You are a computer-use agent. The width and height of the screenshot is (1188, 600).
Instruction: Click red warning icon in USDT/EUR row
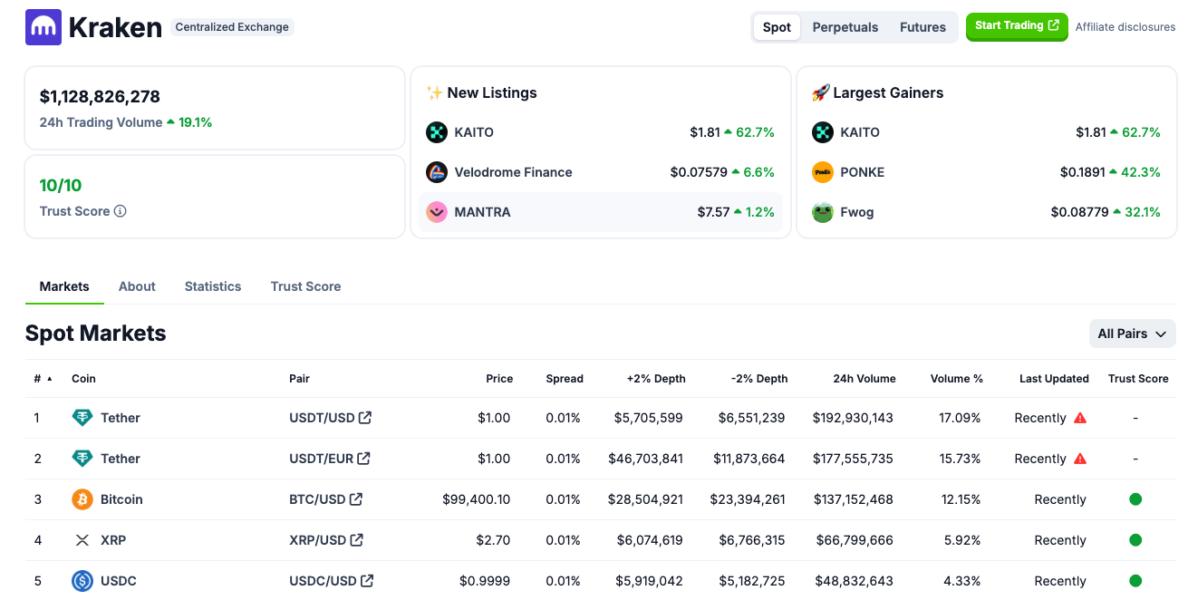(1080, 458)
